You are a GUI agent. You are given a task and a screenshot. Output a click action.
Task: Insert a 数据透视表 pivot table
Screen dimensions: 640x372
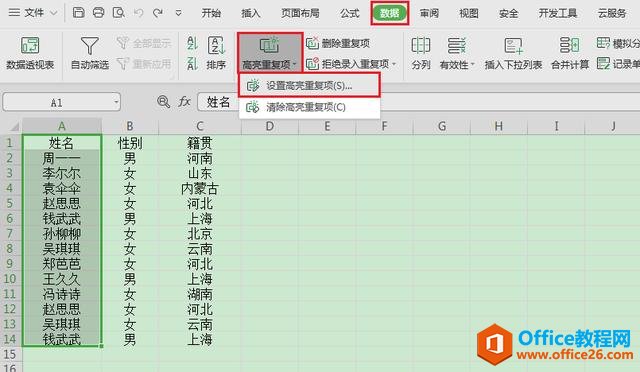coord(30,53)
